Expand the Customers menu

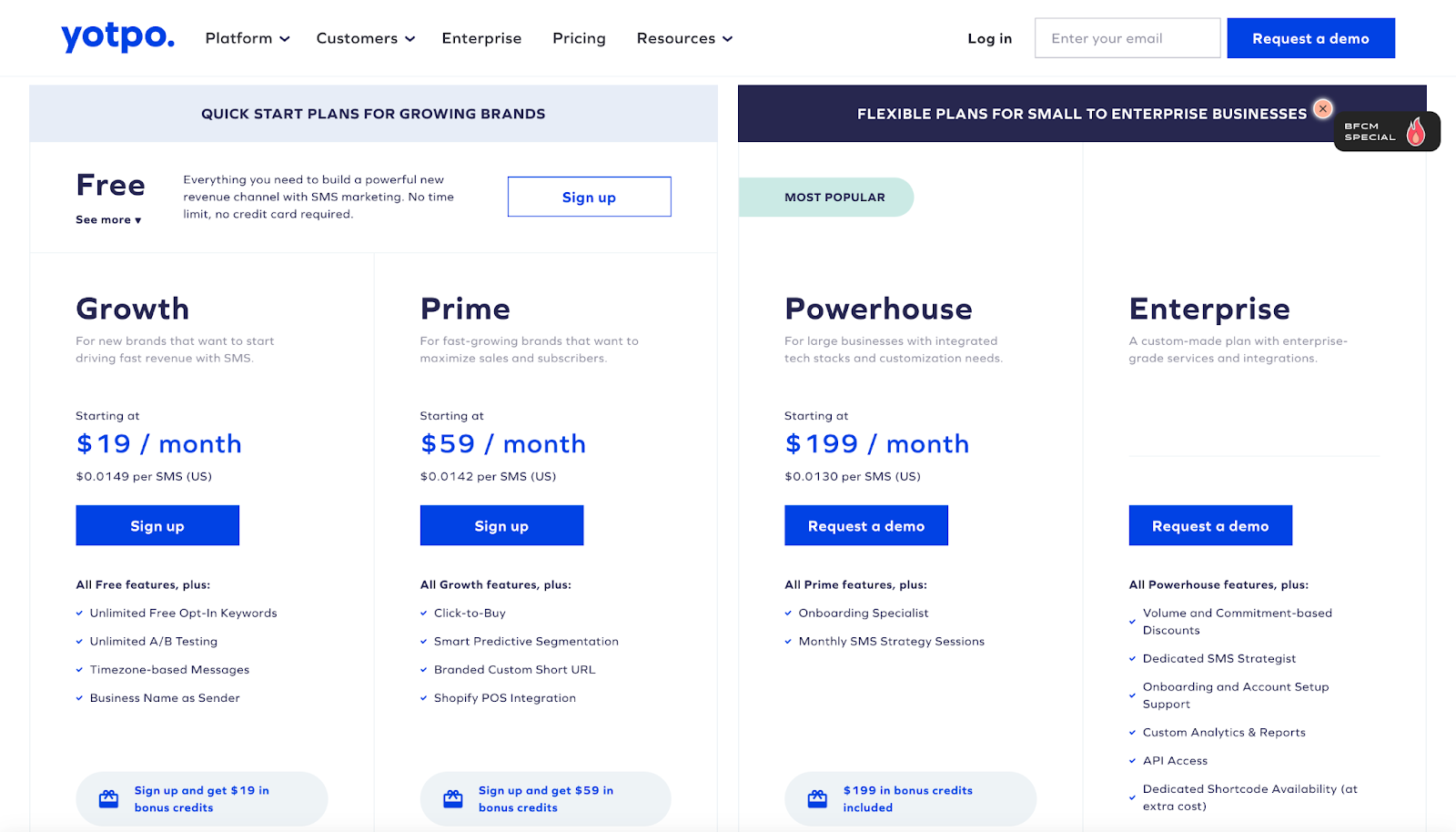tap(366, 38)
